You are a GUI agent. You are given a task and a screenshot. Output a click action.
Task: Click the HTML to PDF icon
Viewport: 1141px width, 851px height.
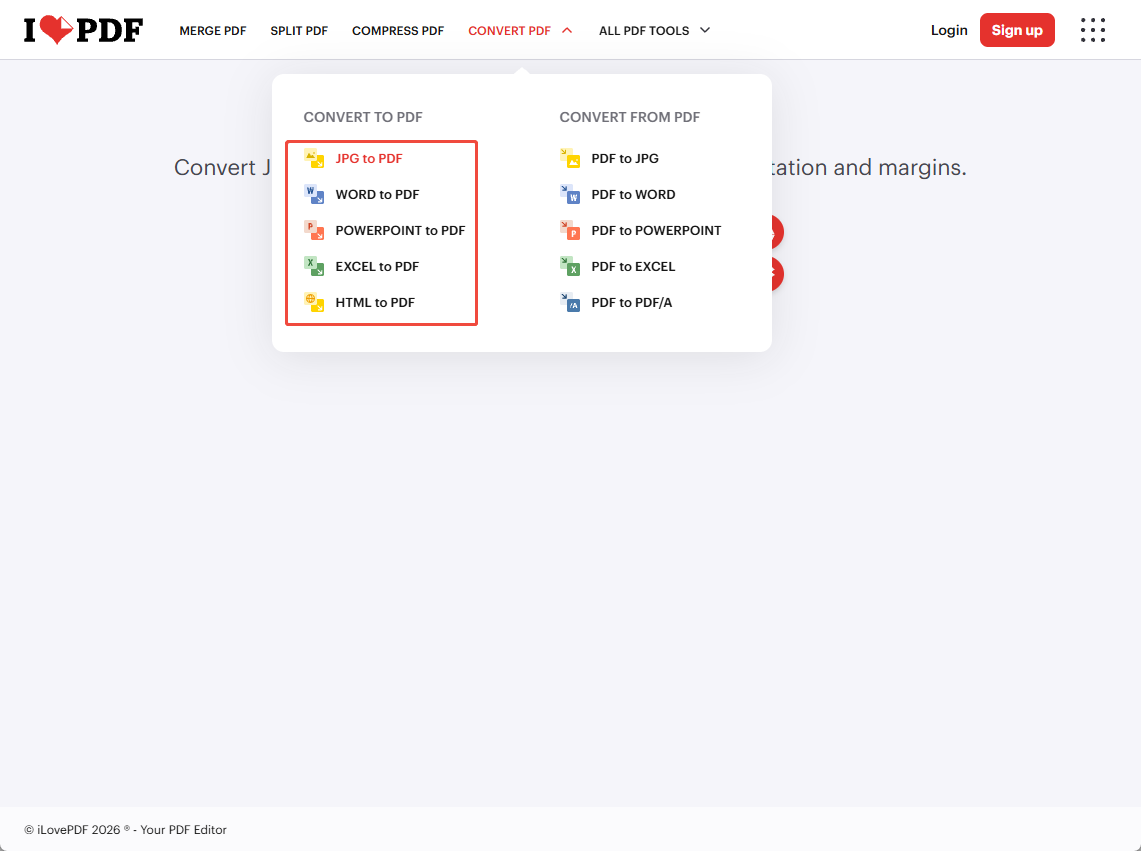[314, 302]
